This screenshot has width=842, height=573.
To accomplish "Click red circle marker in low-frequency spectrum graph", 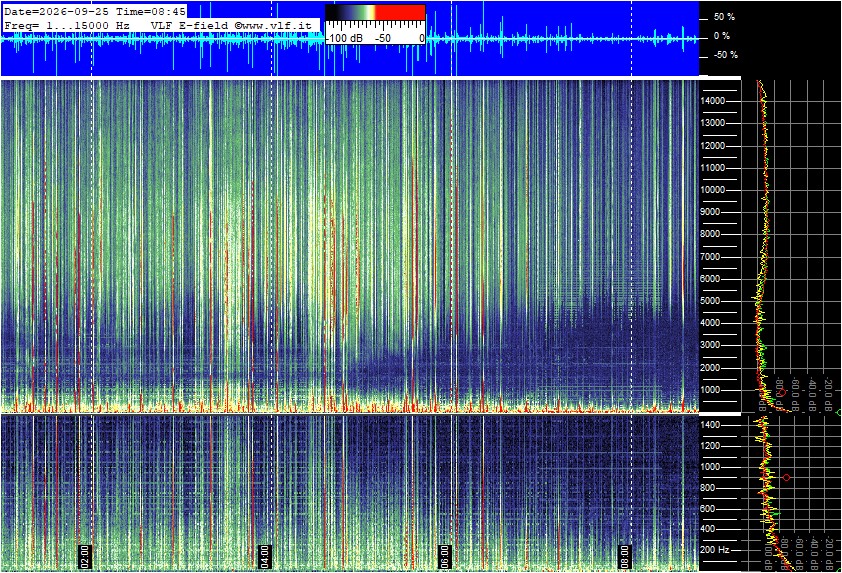I will click(x=787, y=477).
